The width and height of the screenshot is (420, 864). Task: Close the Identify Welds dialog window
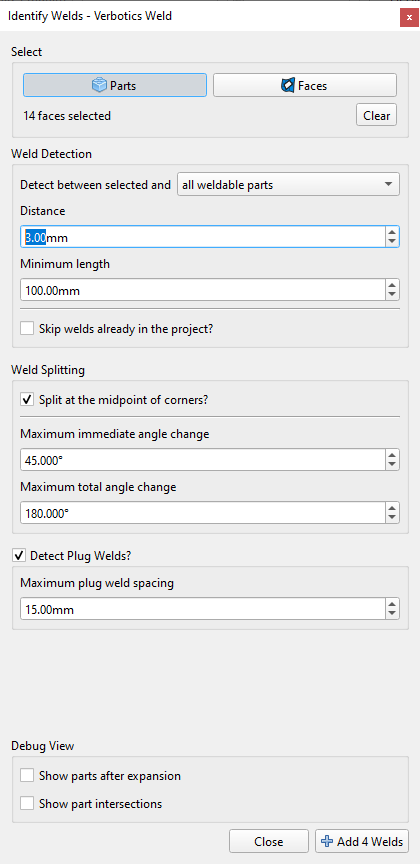pos(408,17)
